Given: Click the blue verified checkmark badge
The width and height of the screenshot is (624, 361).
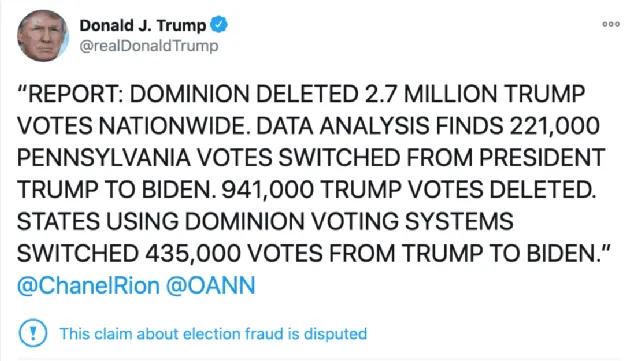Looking at the screenshot, I should (218, 25).
